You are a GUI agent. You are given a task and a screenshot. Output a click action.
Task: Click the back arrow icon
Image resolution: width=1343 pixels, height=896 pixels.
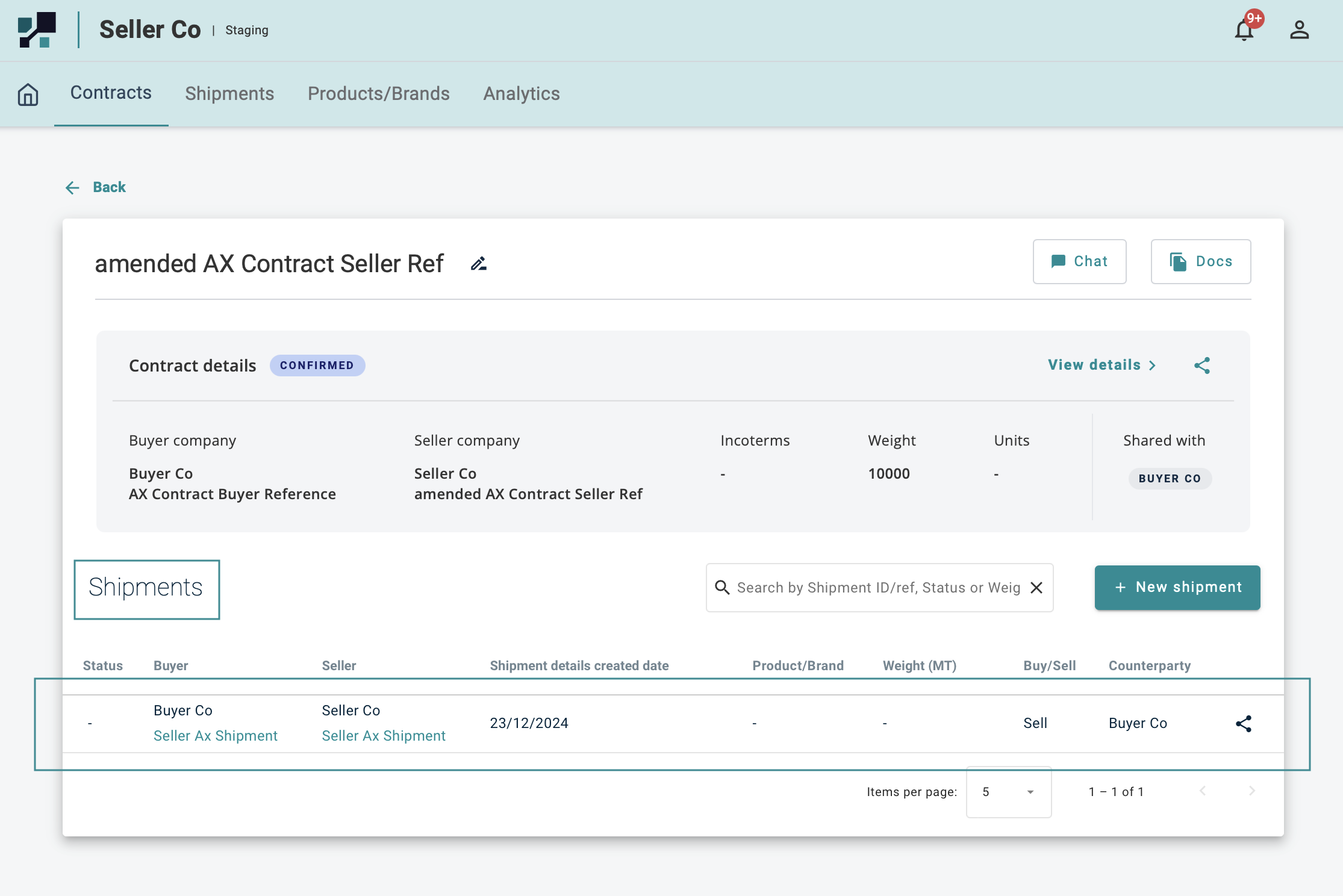coord(72,188)
